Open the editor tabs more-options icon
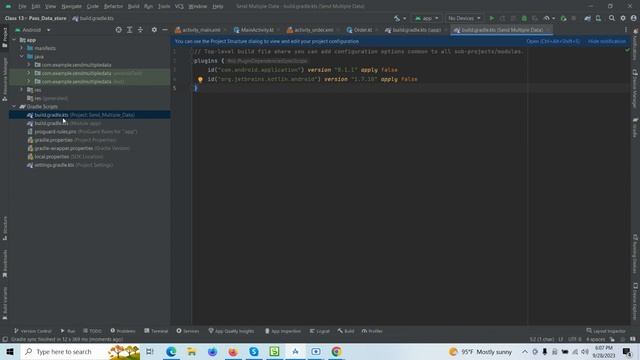This screenshot has width=640, height=360. 626,30
